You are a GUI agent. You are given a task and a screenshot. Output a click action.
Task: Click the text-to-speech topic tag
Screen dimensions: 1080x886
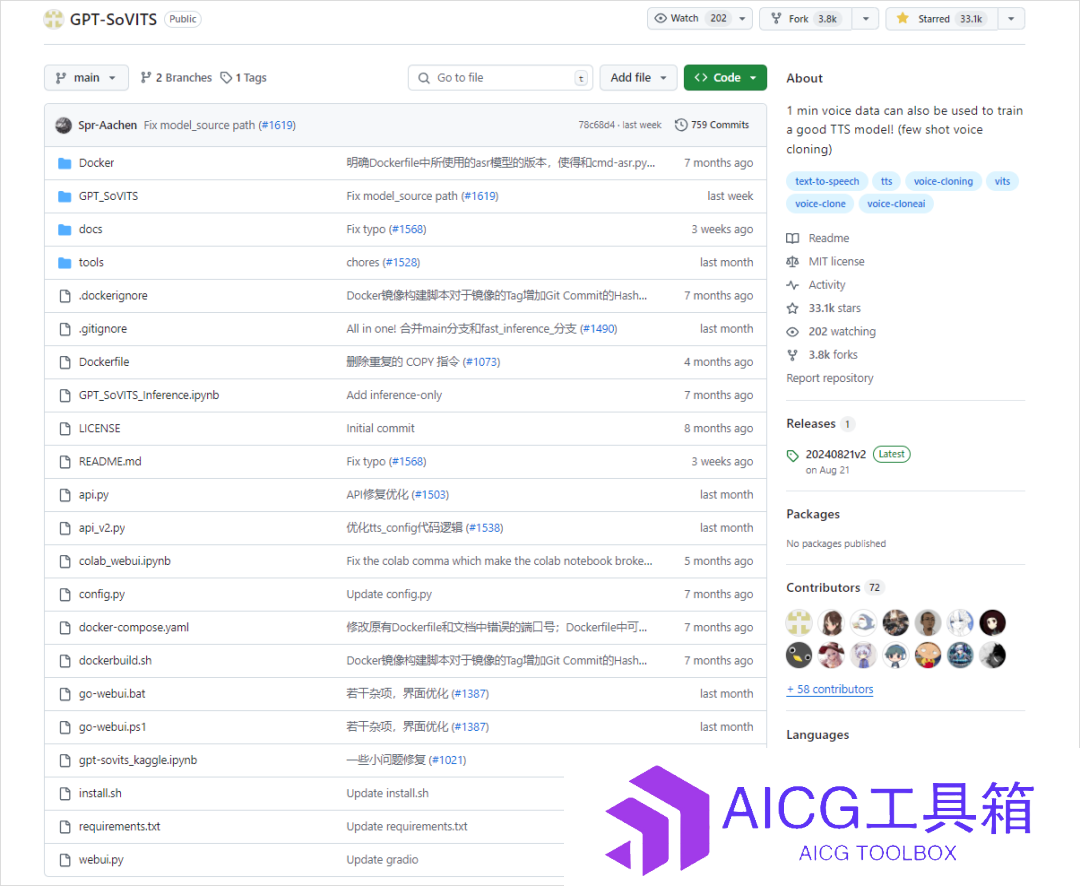(x=827, y=181)
